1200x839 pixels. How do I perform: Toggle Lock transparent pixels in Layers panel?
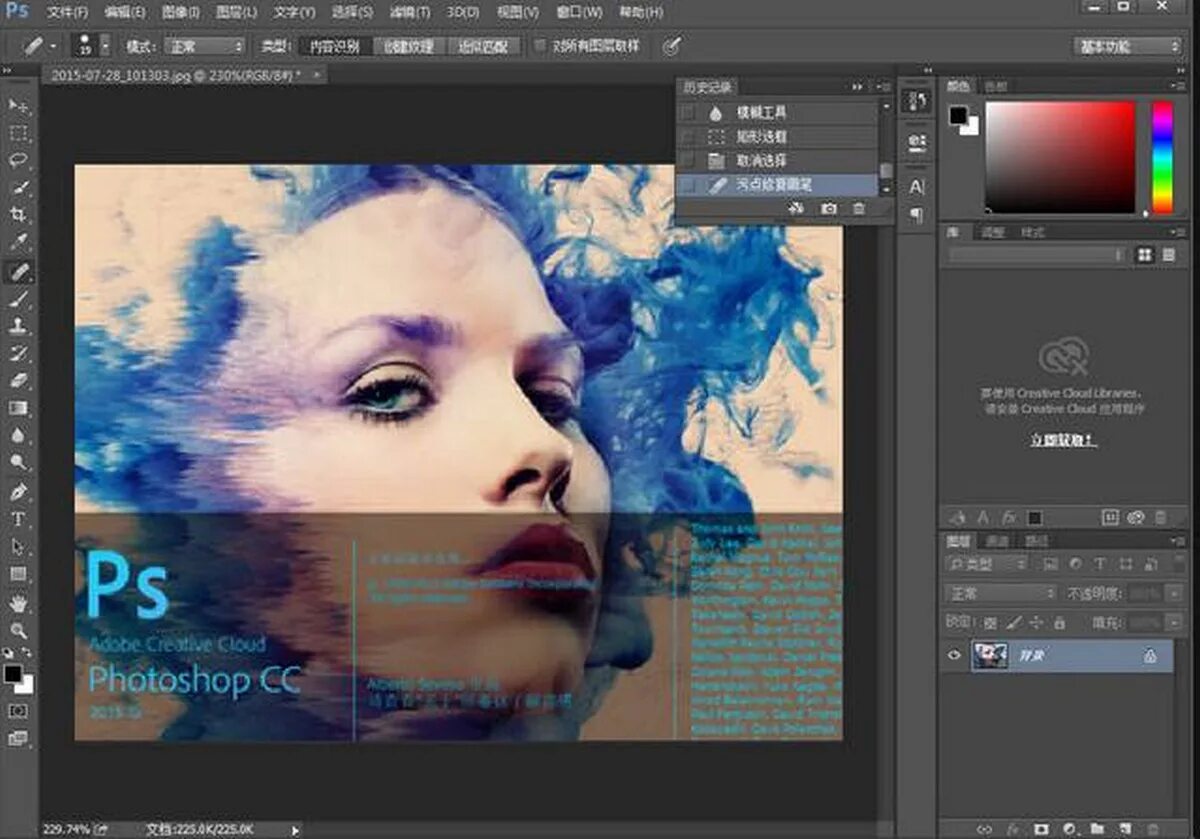click(990, 622)
